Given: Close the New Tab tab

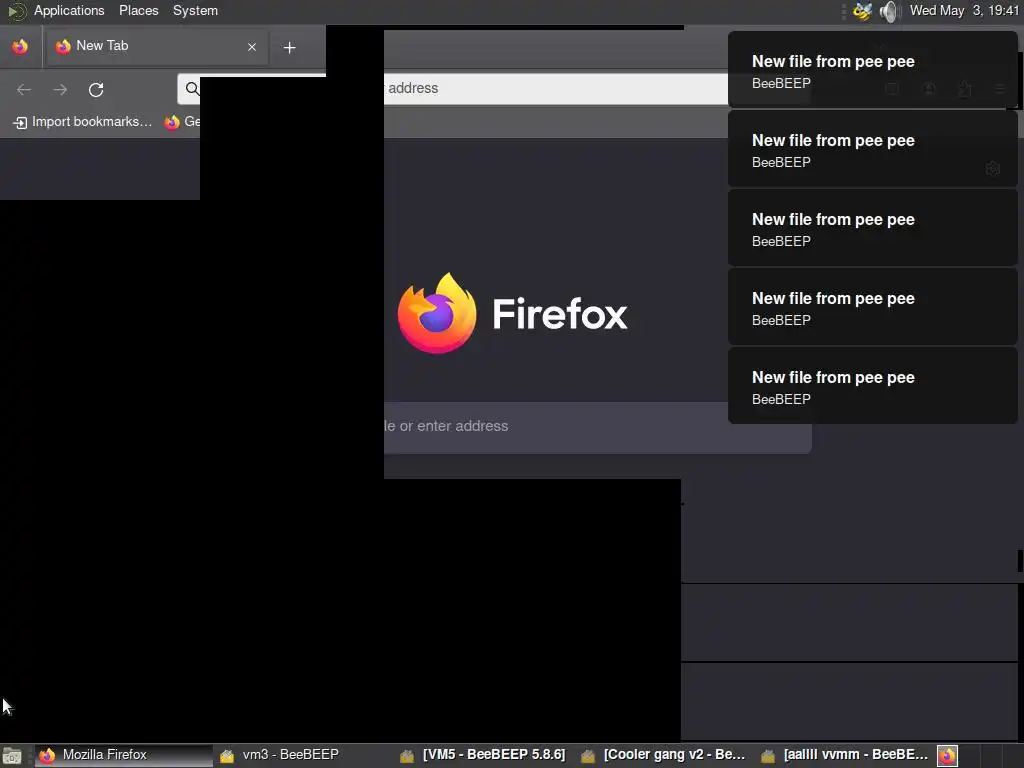Looking at the screenshot, I should (252, 47).
